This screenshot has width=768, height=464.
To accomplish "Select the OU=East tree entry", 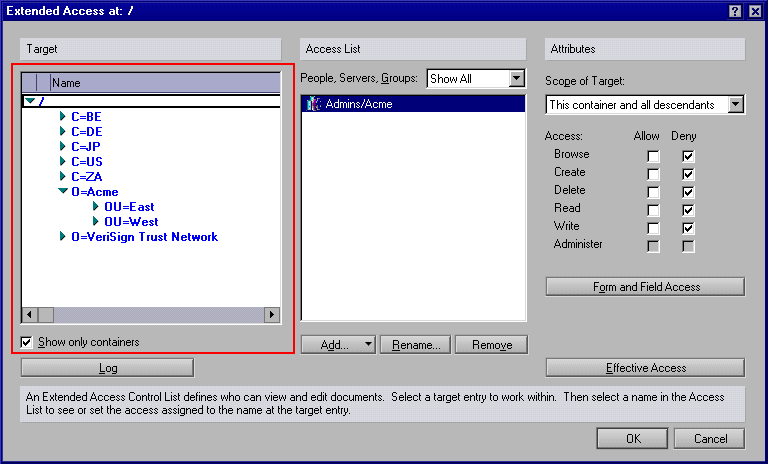I will [129, 207].
